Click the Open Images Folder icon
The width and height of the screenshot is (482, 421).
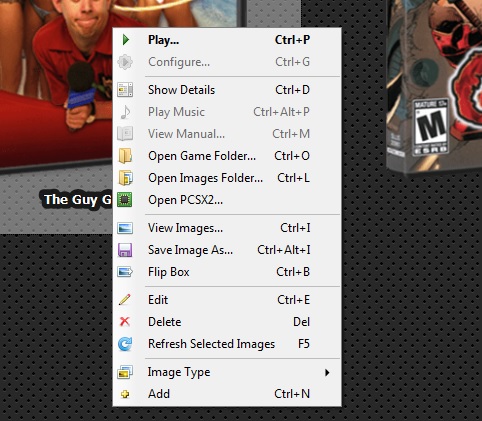[x=126, y=178]
